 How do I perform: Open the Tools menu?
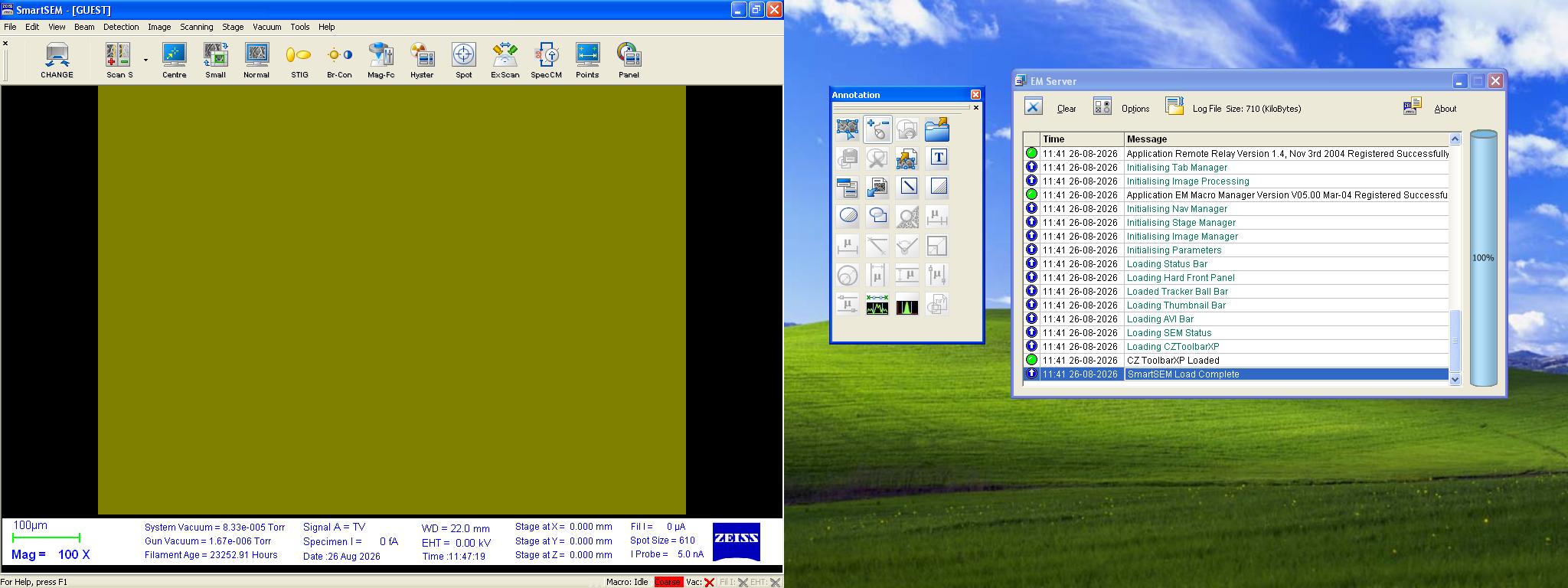click(300, 27)
